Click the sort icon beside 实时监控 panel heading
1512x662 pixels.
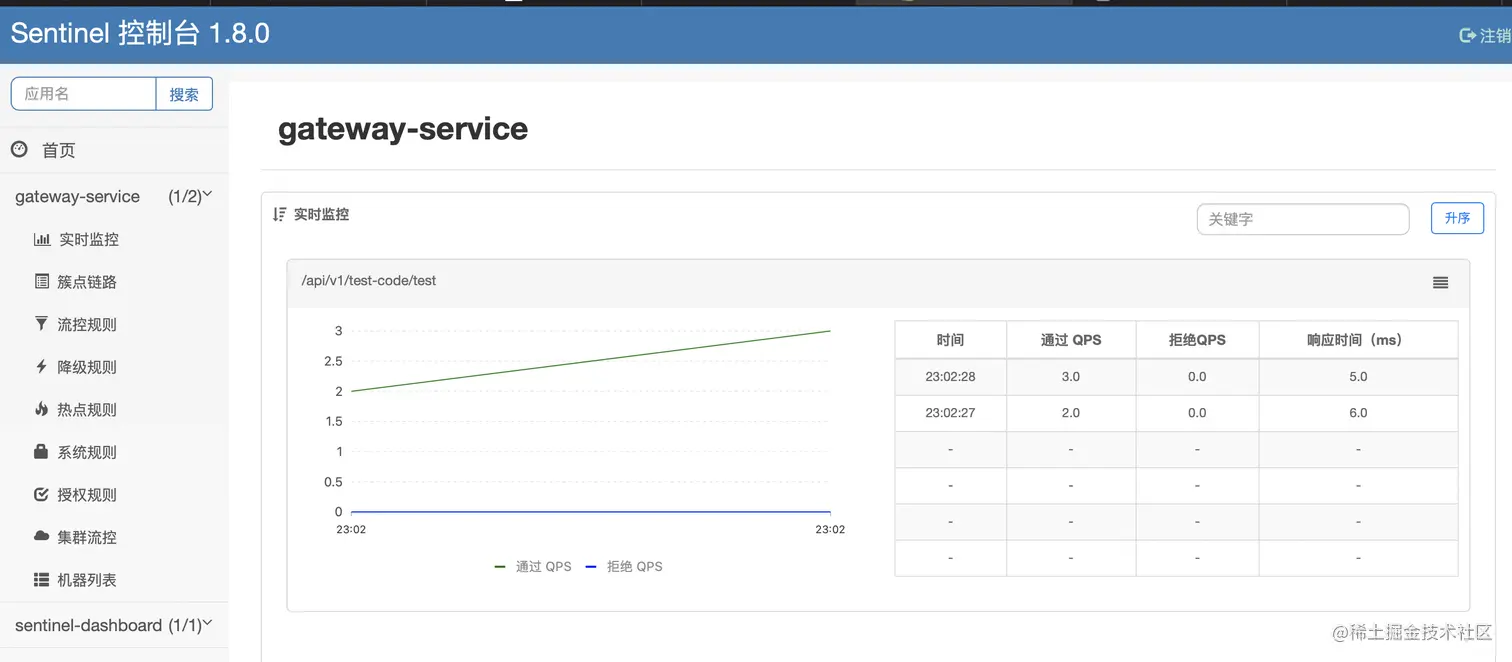[x=280, y=214]
